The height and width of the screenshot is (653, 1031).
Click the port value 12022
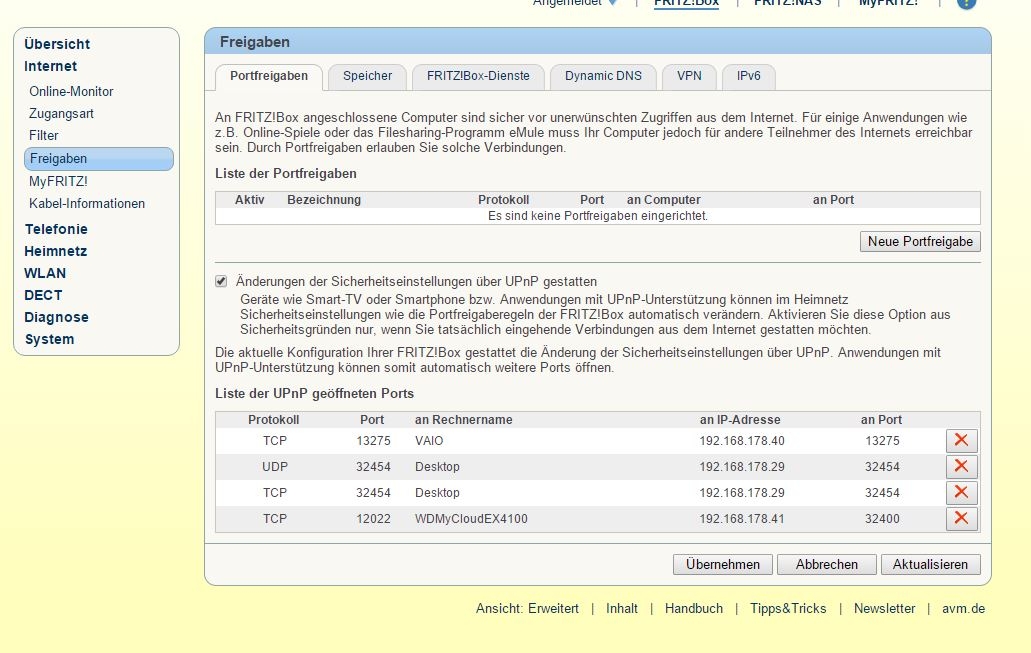[x=373, y=519]
